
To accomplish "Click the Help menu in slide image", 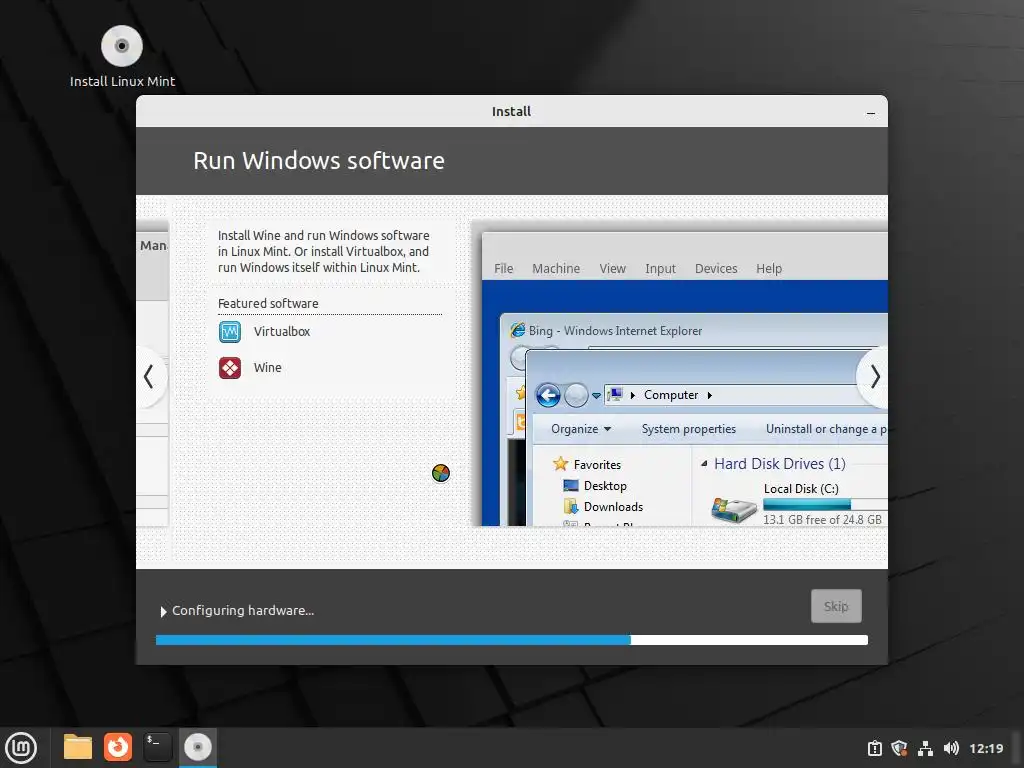I will click(769, 268).
